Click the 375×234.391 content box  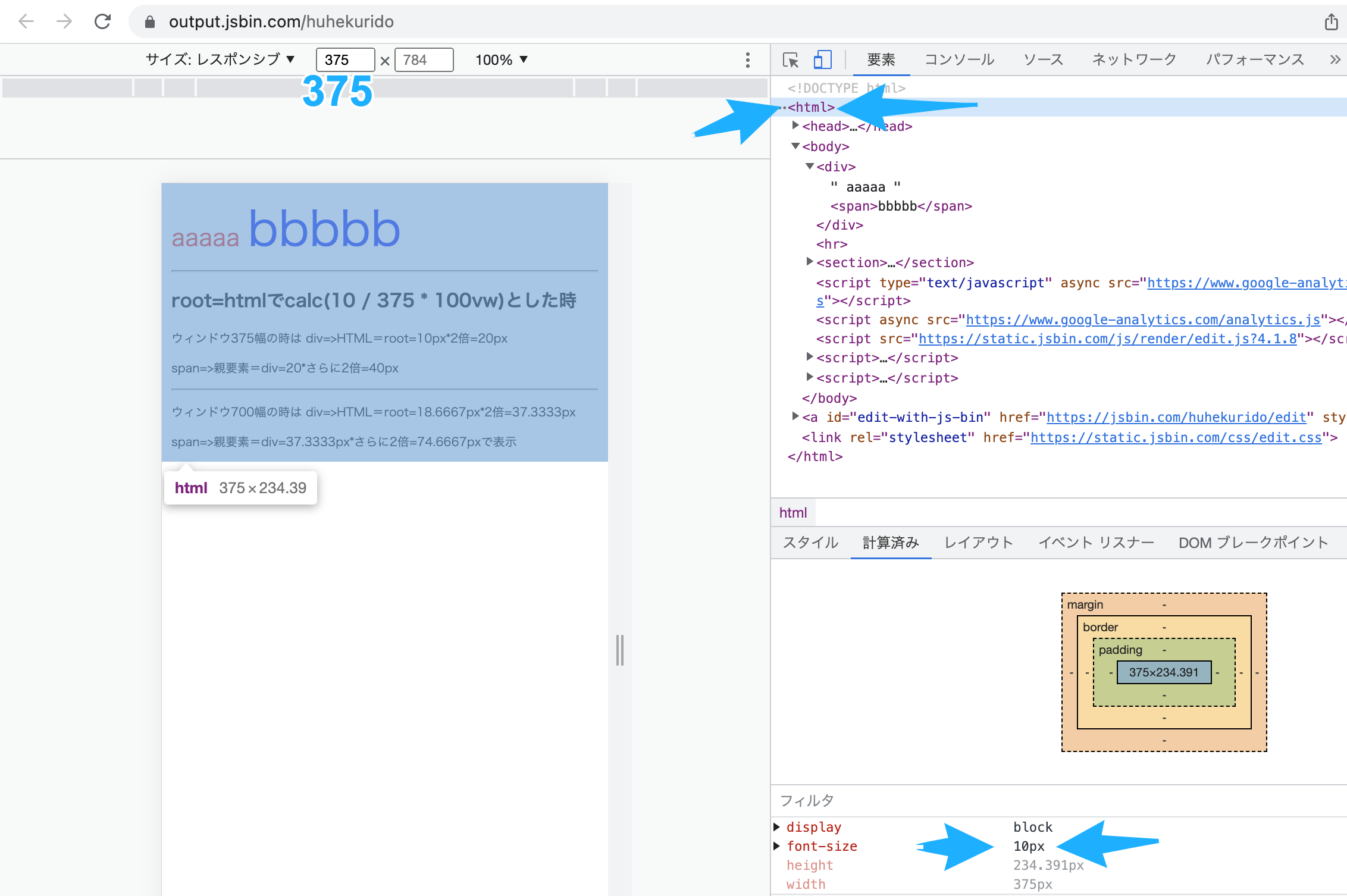tap(1164, 672)
